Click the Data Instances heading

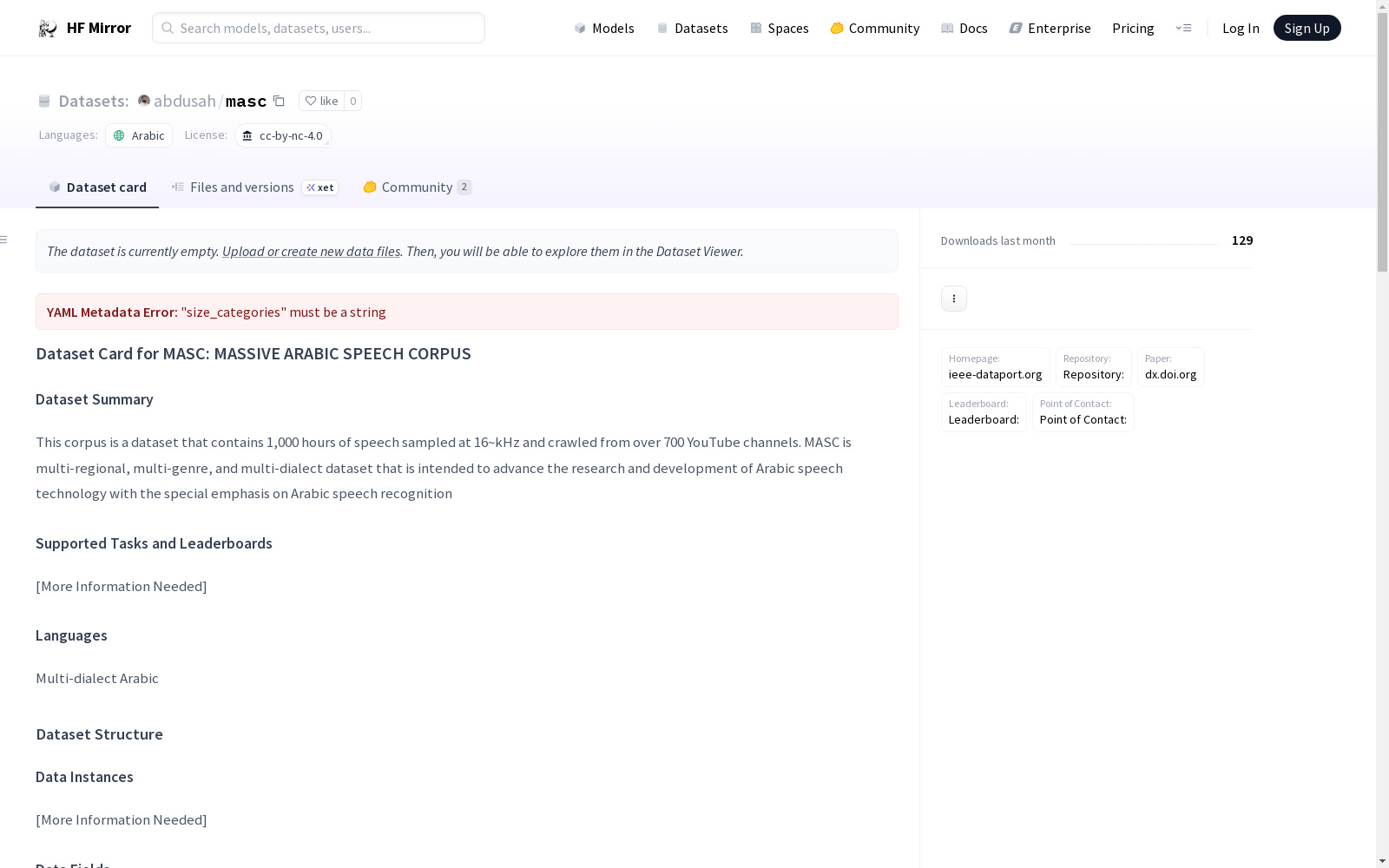click(84, 777)
